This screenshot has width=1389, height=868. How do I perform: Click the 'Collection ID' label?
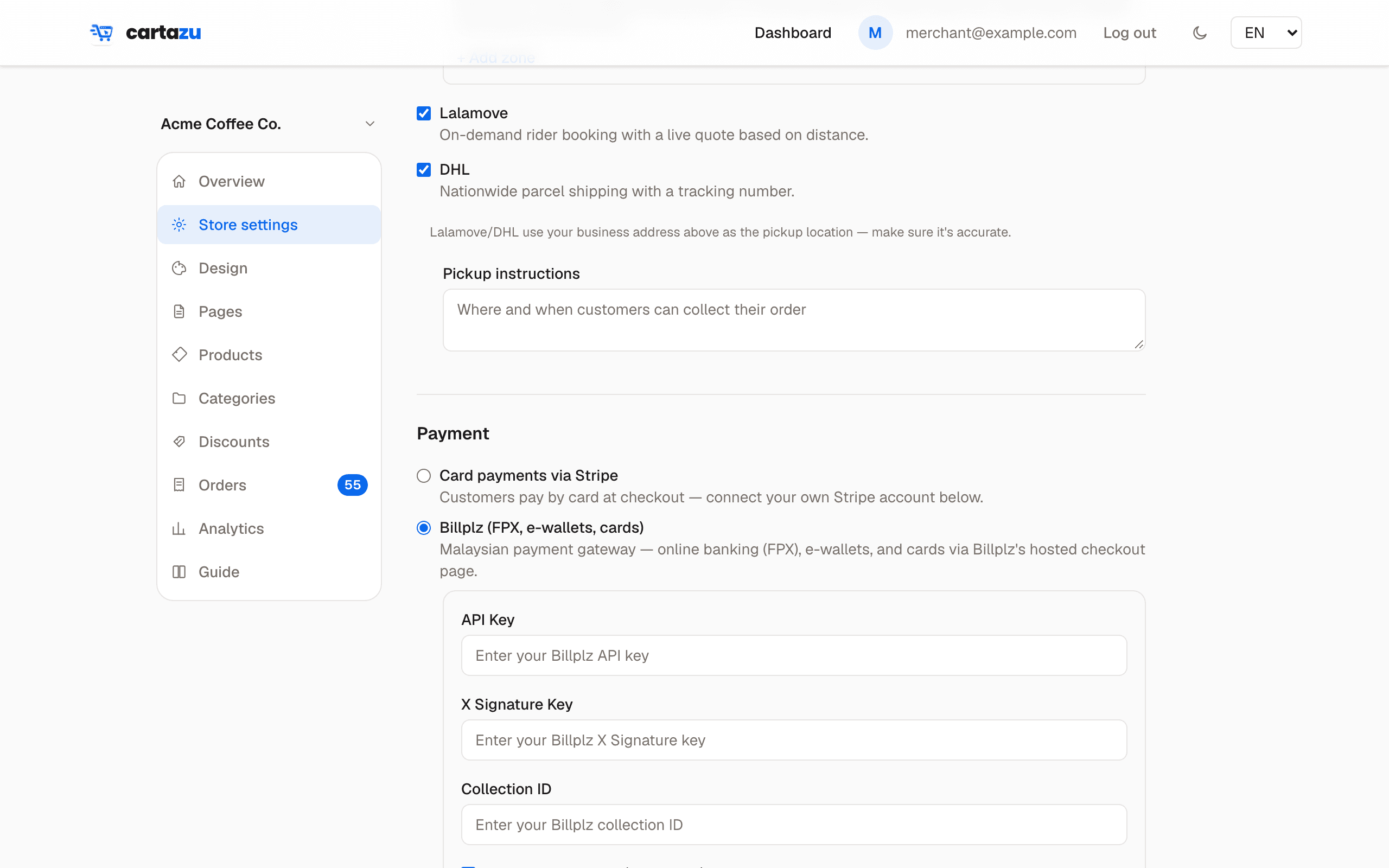point(506,789)
